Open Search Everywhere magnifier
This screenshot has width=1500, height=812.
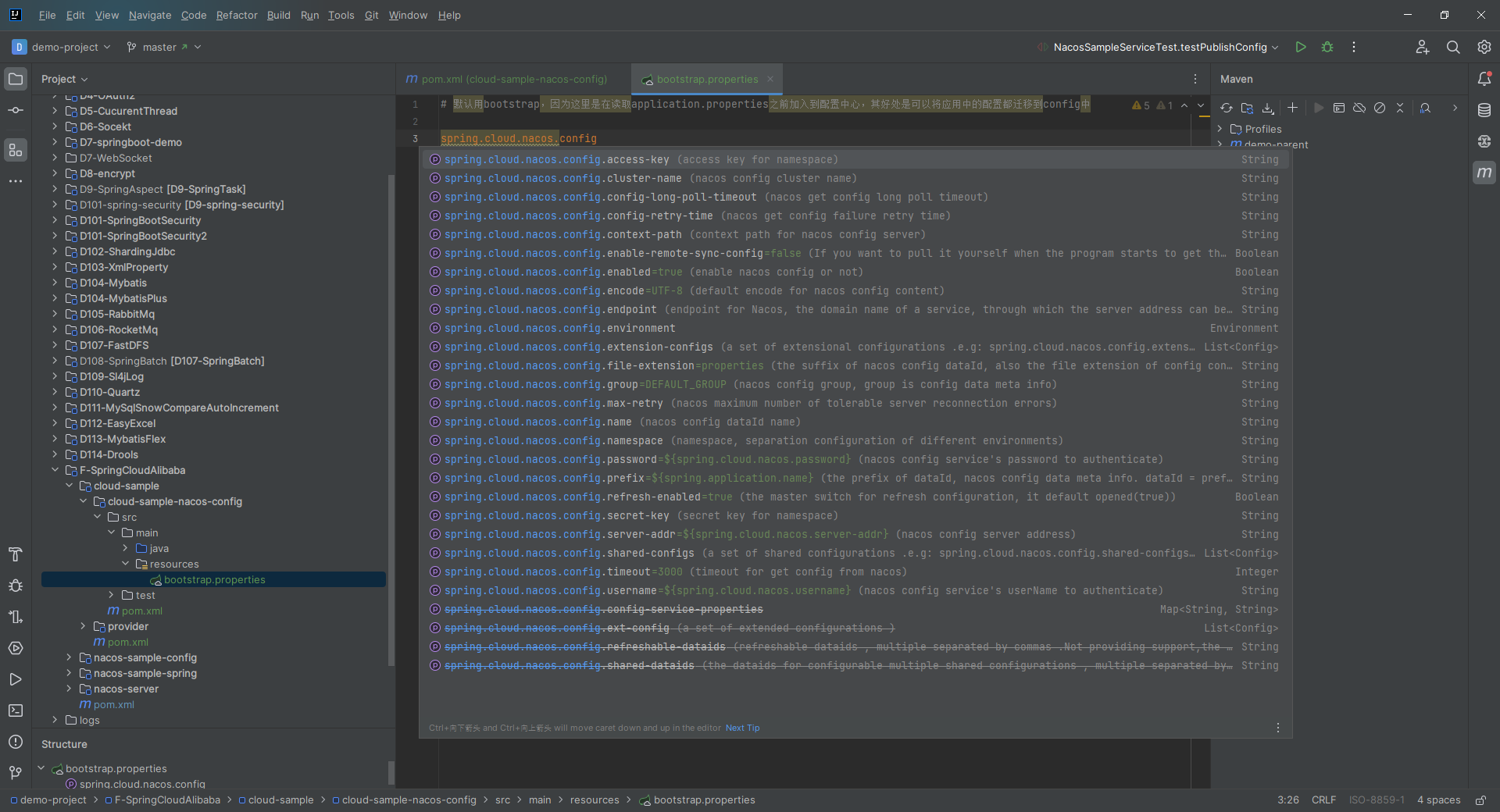pos(1453,47)
